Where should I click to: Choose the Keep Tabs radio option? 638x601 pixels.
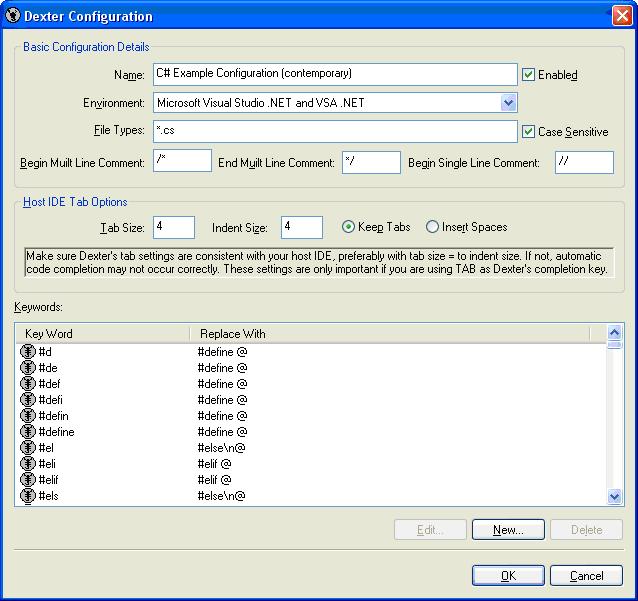pyautogui.click(x=348, y=227)
